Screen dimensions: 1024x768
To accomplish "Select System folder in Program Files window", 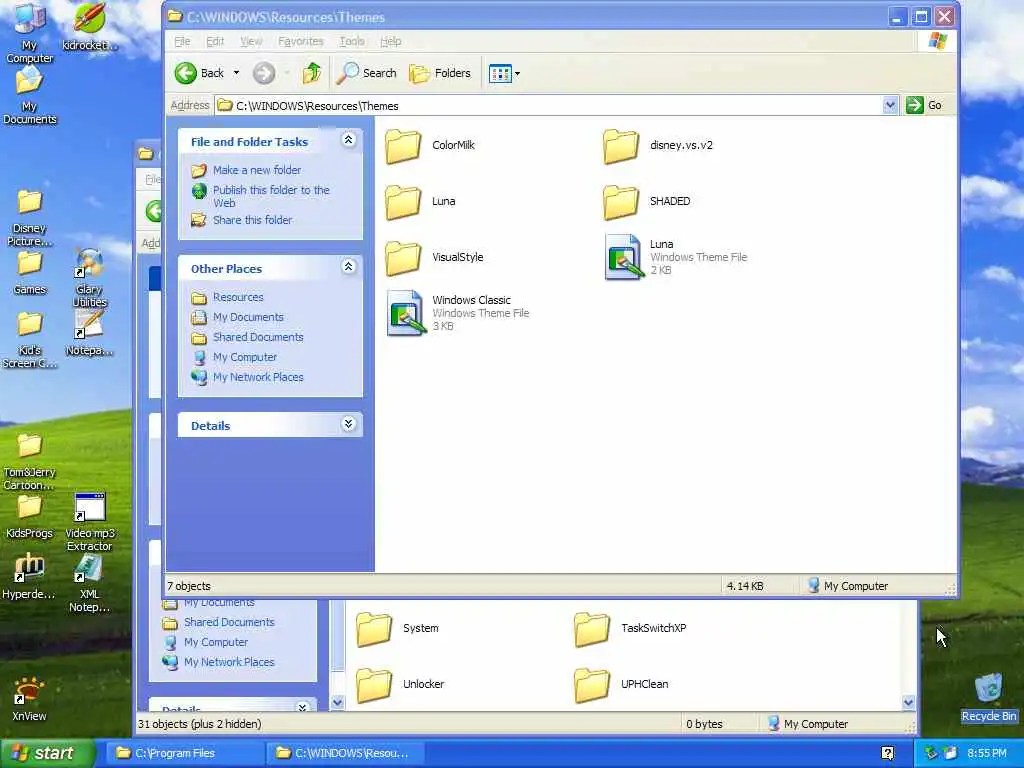I will pyautogui.click(x=397, y=628).
